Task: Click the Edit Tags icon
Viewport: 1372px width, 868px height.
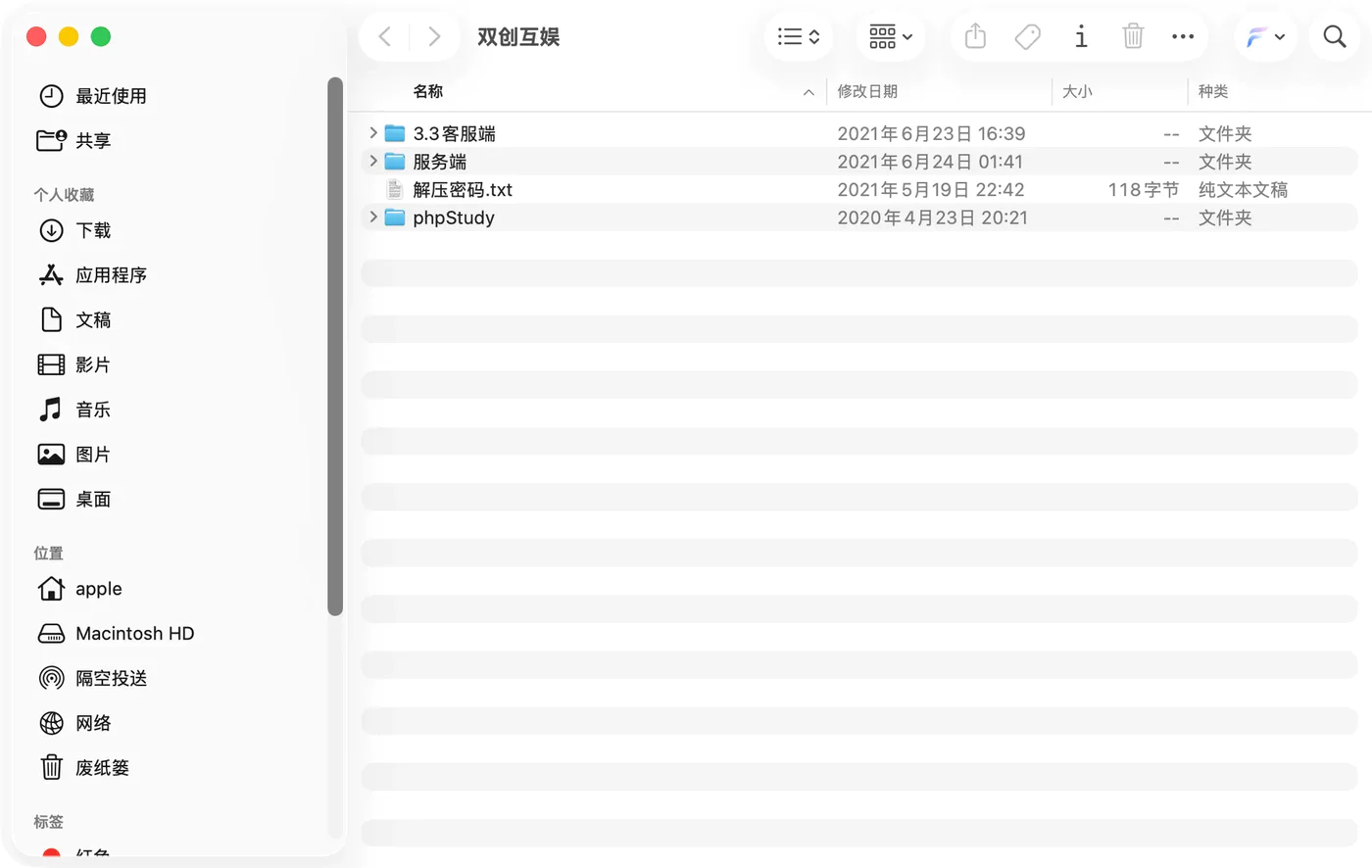Action: coord(1028,37)
